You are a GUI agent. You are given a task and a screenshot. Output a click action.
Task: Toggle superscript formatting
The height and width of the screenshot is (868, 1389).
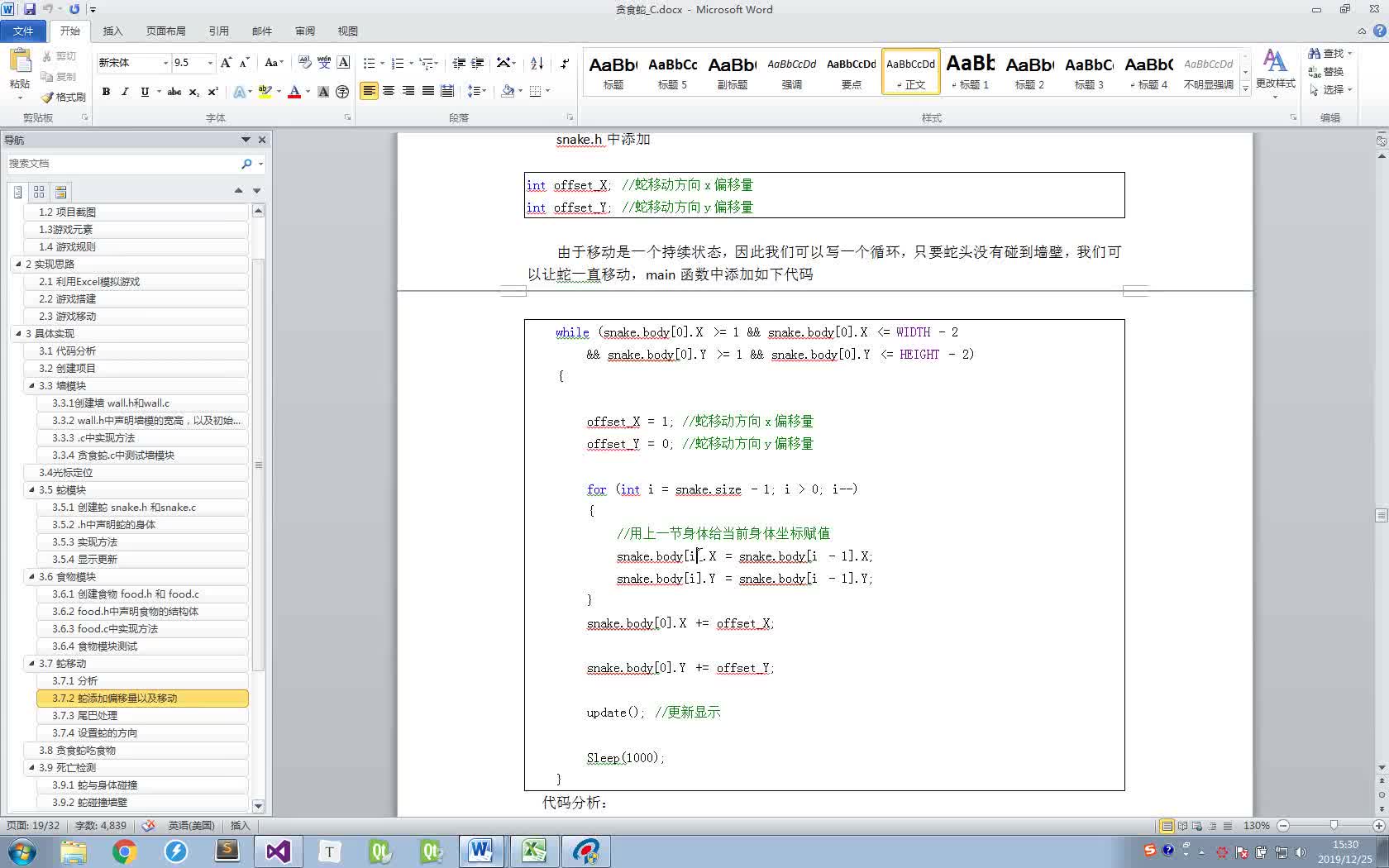point(212,92)
